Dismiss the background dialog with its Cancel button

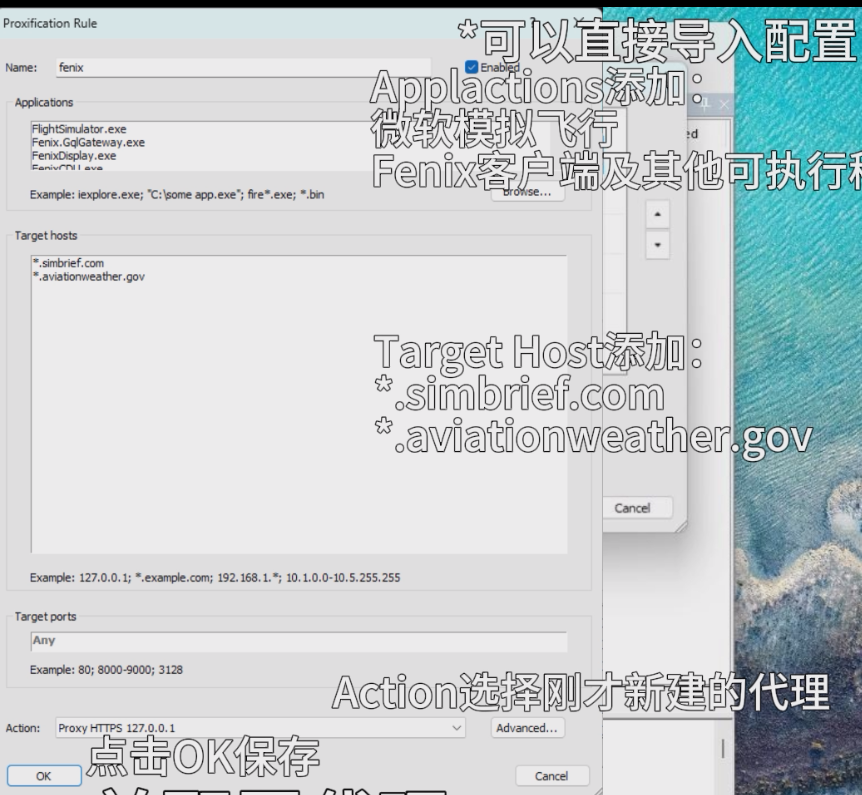tap(636, 508)
